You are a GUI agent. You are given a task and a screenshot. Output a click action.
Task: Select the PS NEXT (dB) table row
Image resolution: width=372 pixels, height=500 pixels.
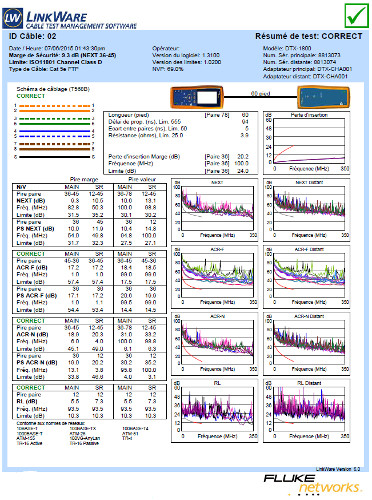89,229
